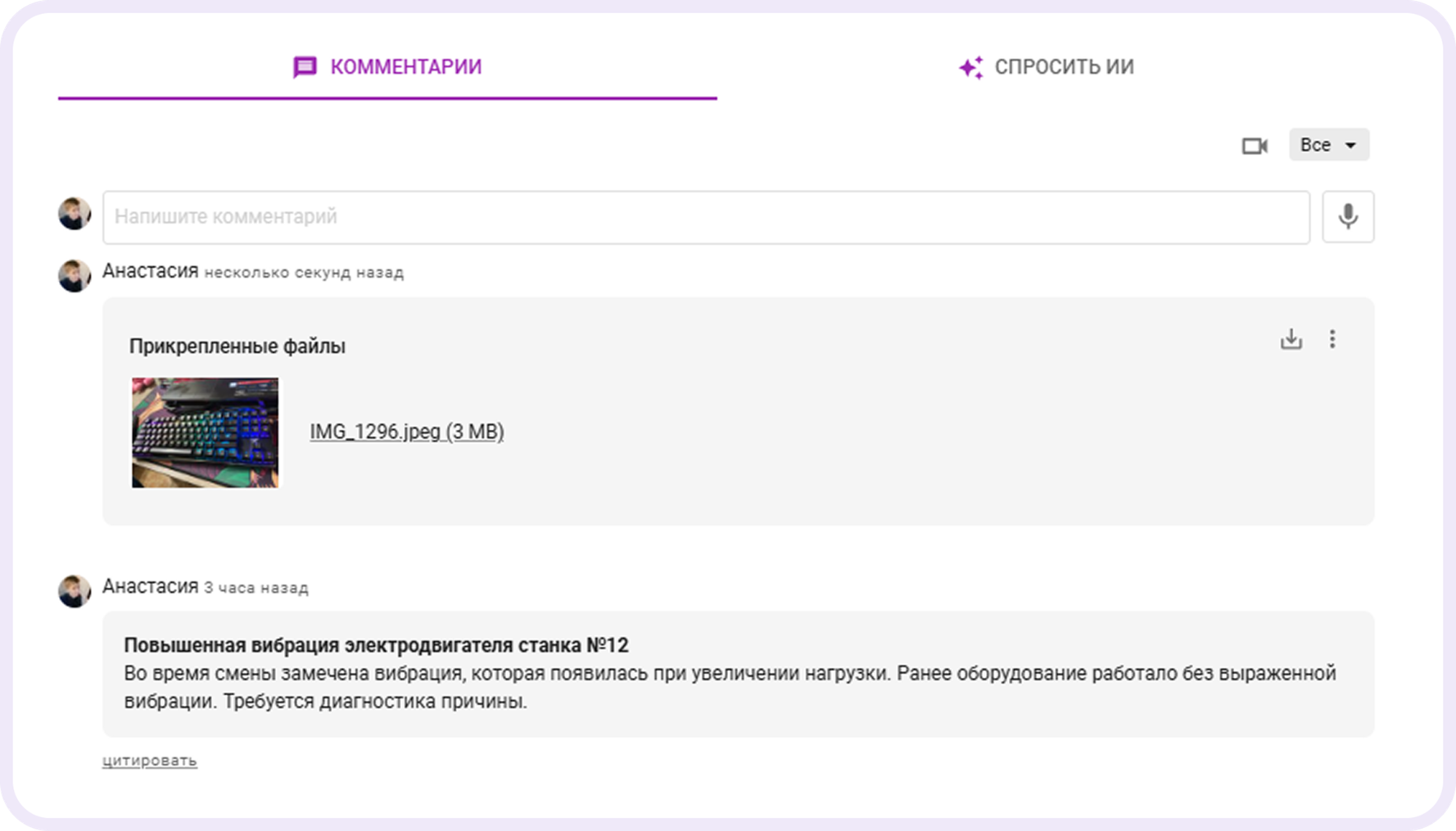Click the avatar next to the comment input
Viewport: 1456px width, 831px height.
click(74, 213)
